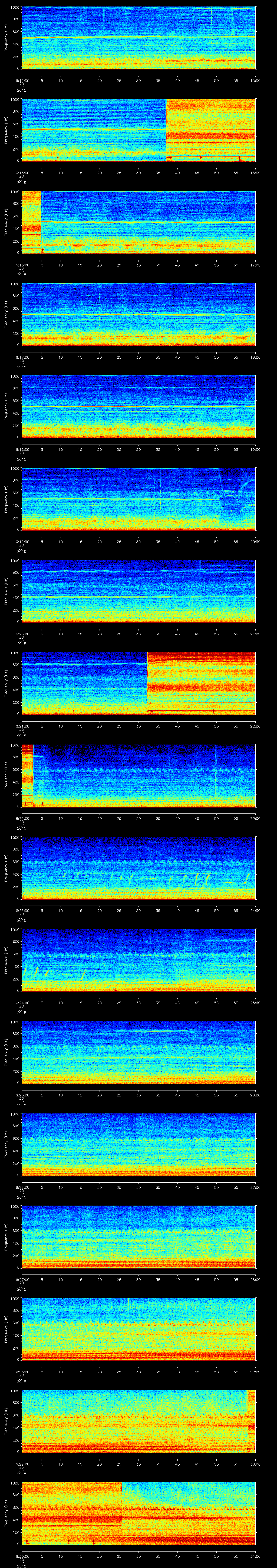Click the 6:21:00 start time label

22,726
